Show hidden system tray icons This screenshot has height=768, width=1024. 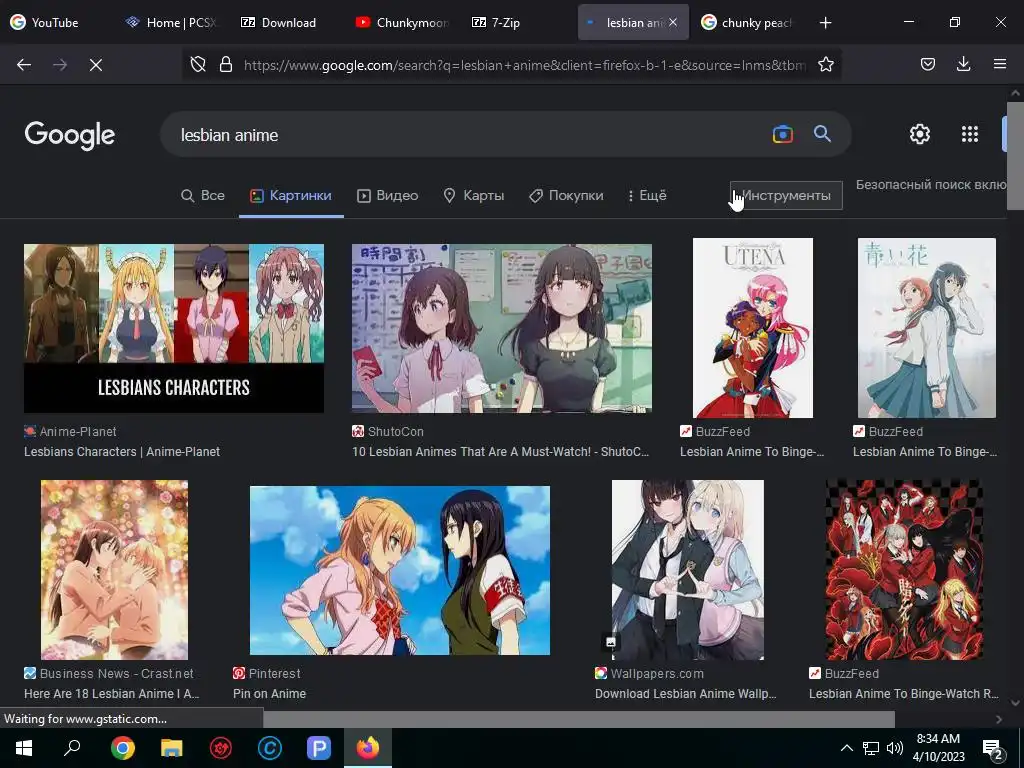[846, 748]
